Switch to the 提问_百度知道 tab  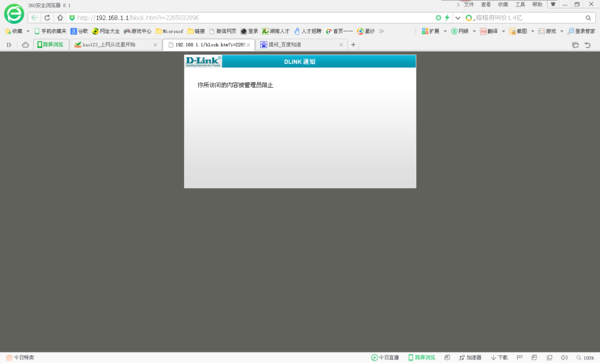pyautogui.click(x=302, y=45)
